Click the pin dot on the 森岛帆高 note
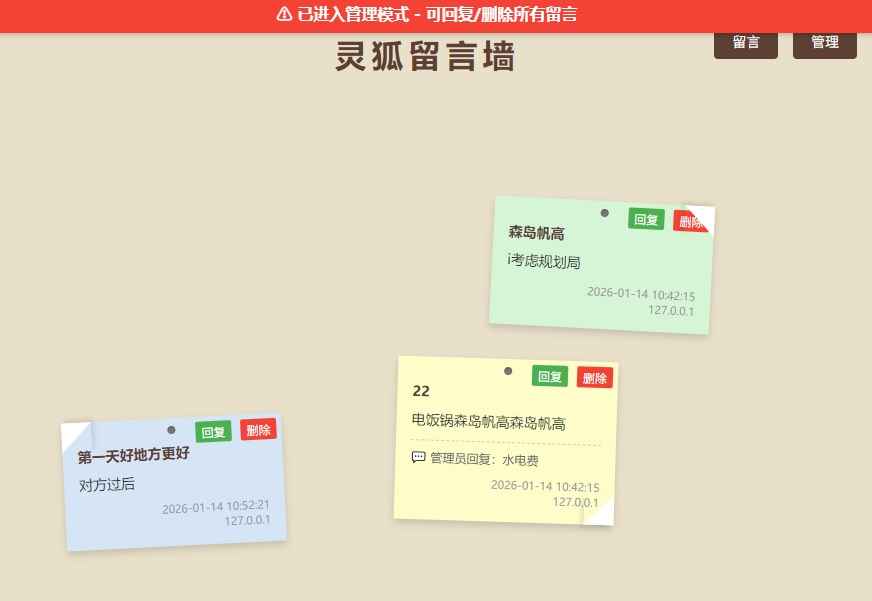The image size is (872, 601). pos(604,212)
